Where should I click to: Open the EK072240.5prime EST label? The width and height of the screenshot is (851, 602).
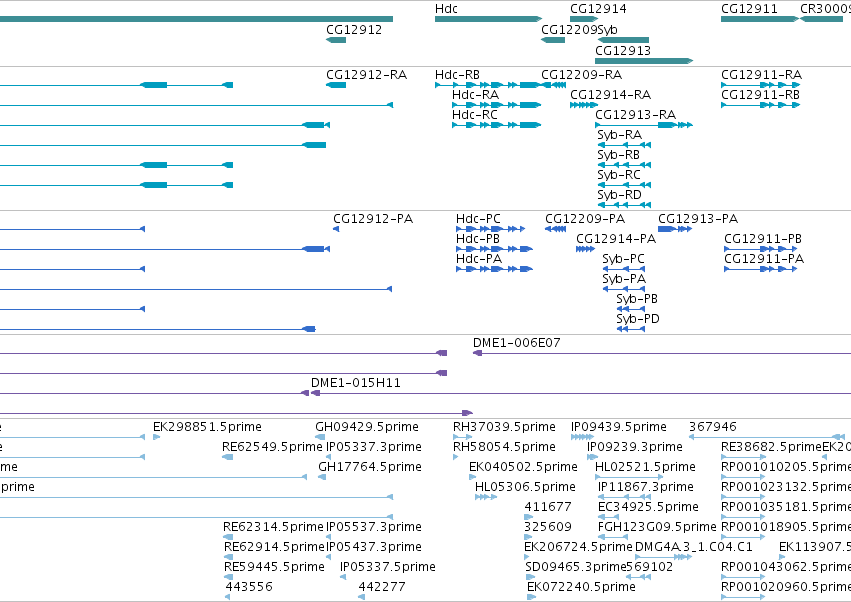581,587
